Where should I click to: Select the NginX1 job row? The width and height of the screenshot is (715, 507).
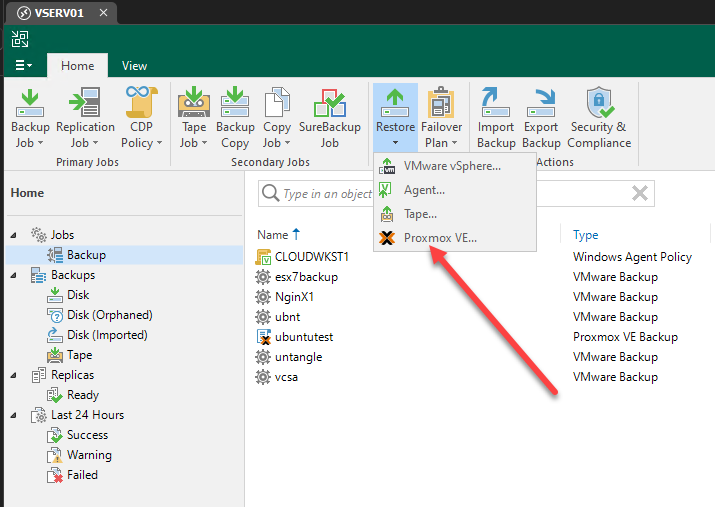pyautogui.click(x=294, y=297)
